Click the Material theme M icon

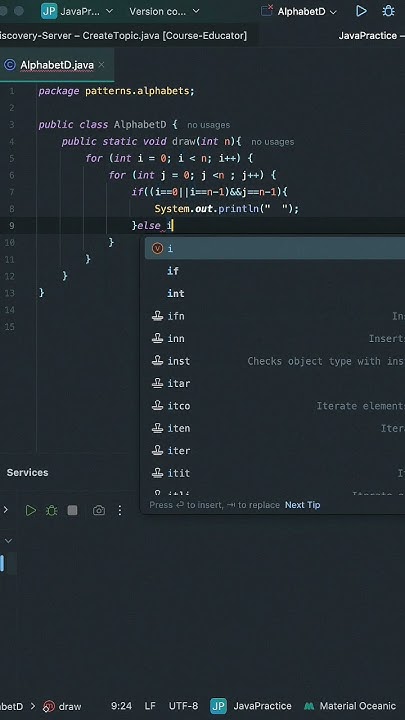[x=309, y=706]
